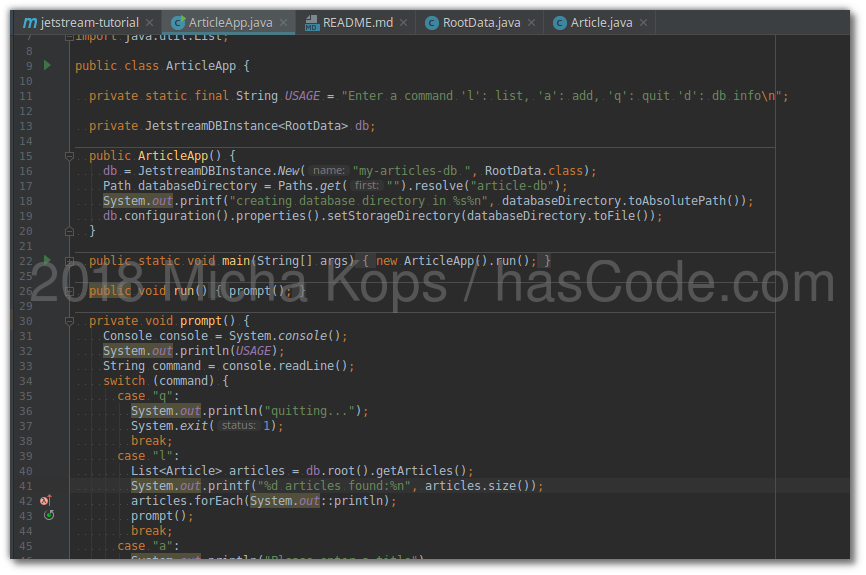Viewport: 866px width, 575px height.
Task: Expand the folded main method
Action: tap(69, 261)
